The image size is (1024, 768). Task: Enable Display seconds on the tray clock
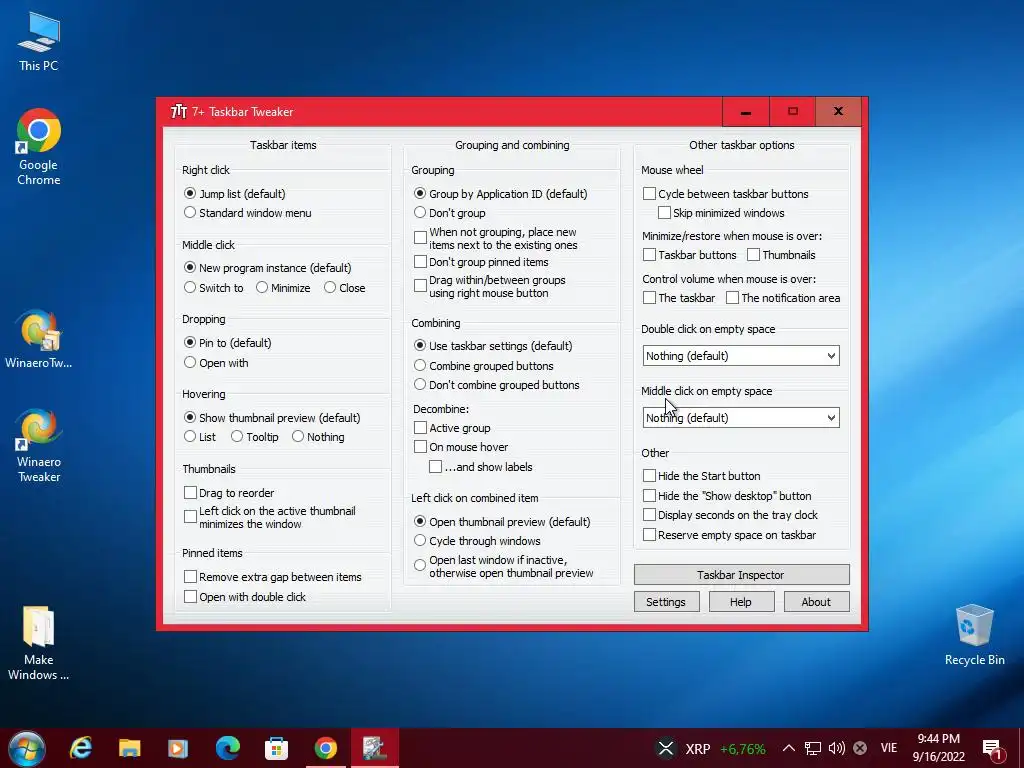(x=730, y=515)
